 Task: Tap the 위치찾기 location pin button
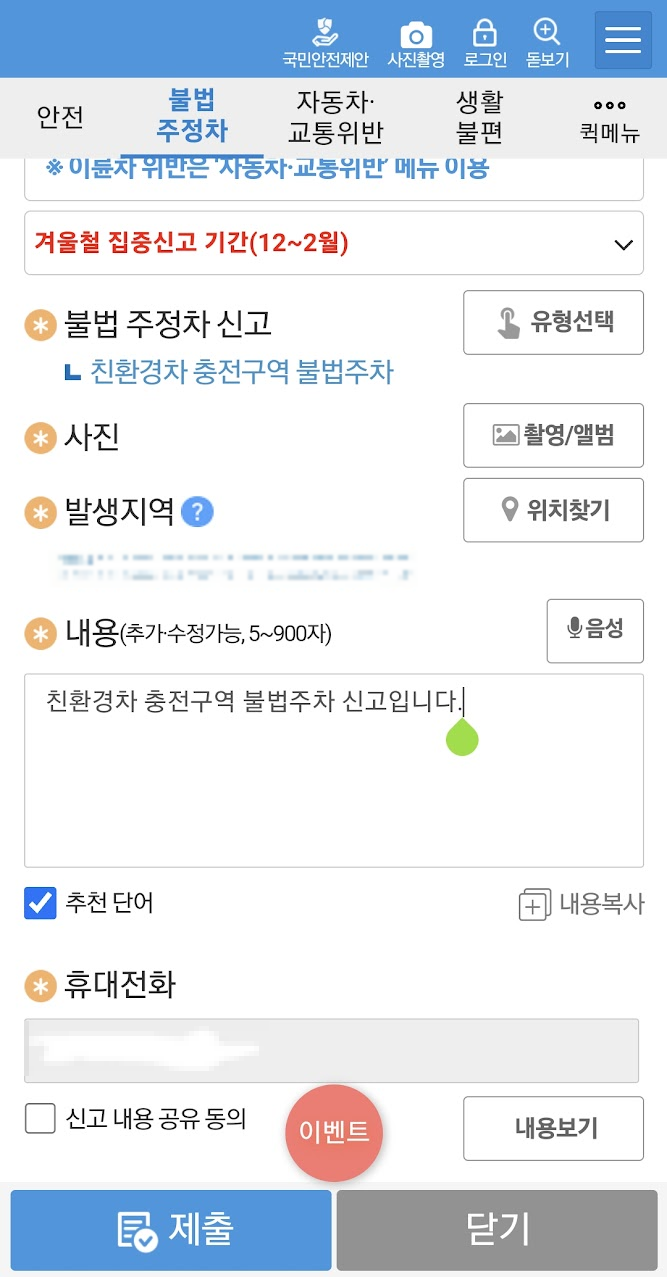(x=553, y=510)
